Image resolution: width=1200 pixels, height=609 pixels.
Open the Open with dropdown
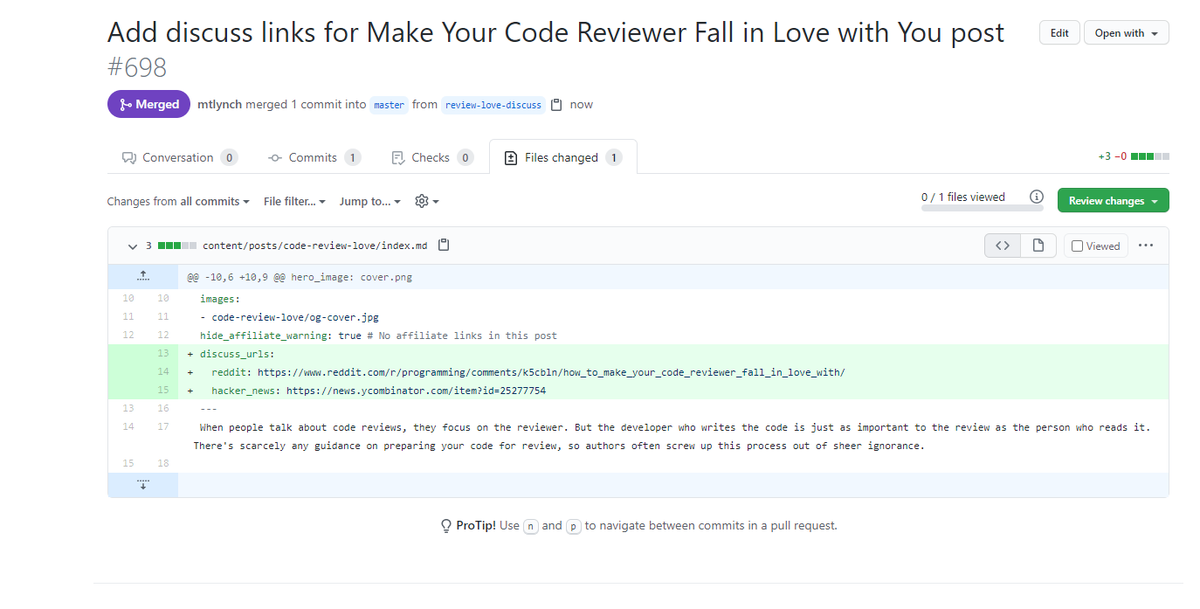1126,33
